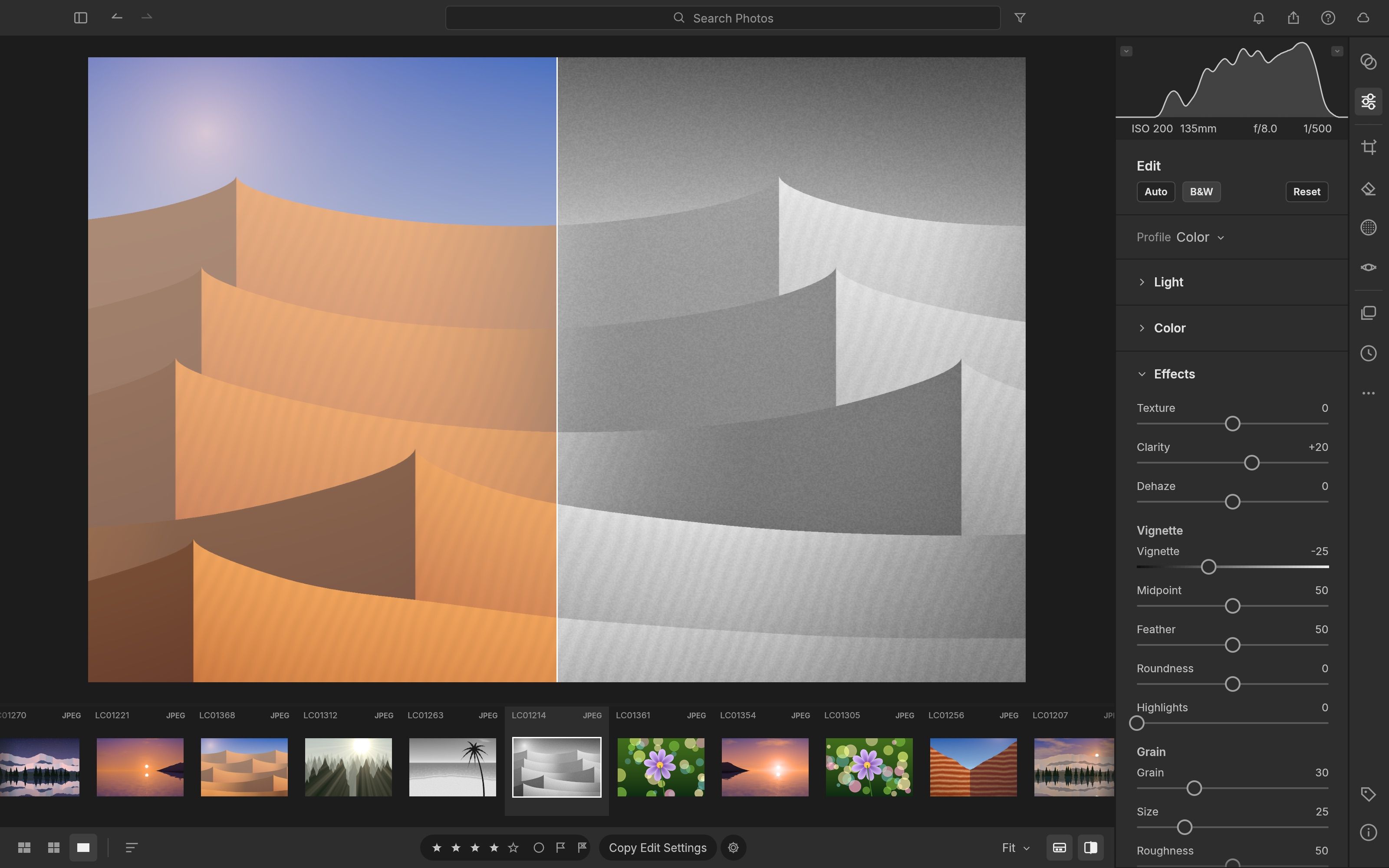The image size is (1389, 868).
Task: Toggle filmstrip visibility button
Action: [x=1059, y=847]
